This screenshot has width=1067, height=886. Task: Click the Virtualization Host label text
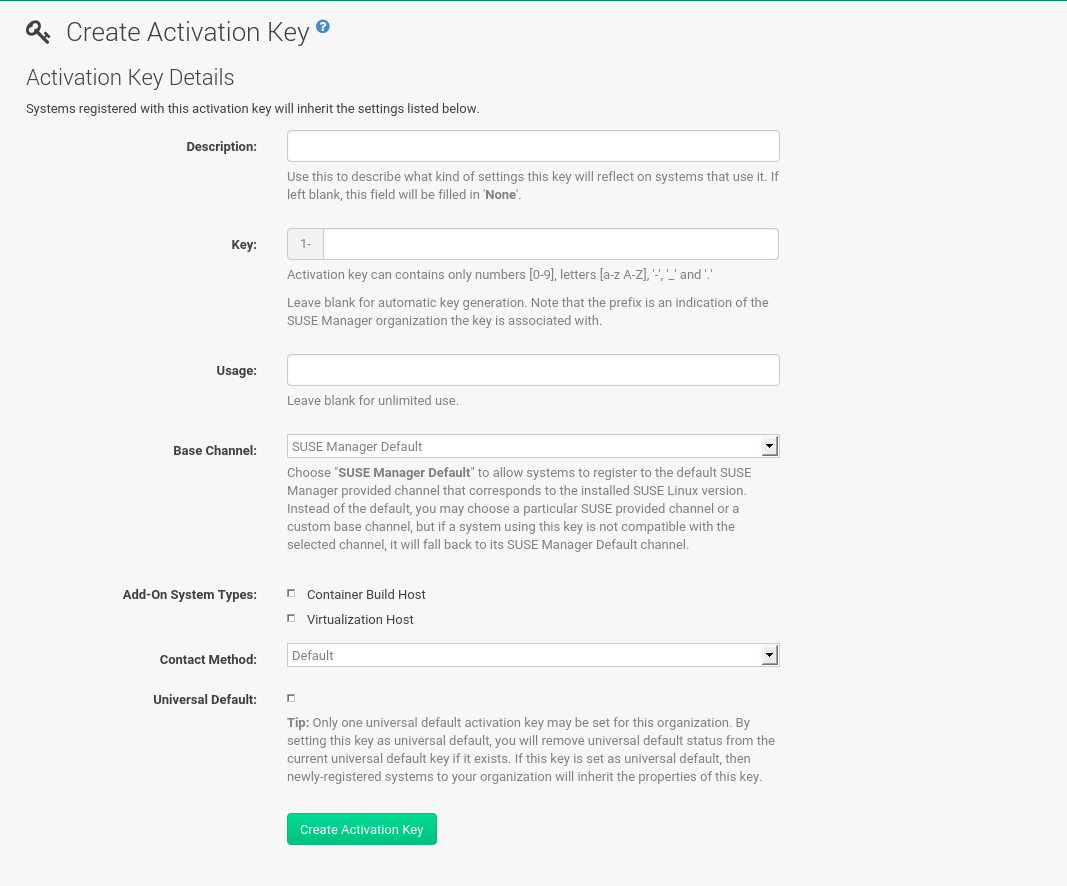(360, 618)
